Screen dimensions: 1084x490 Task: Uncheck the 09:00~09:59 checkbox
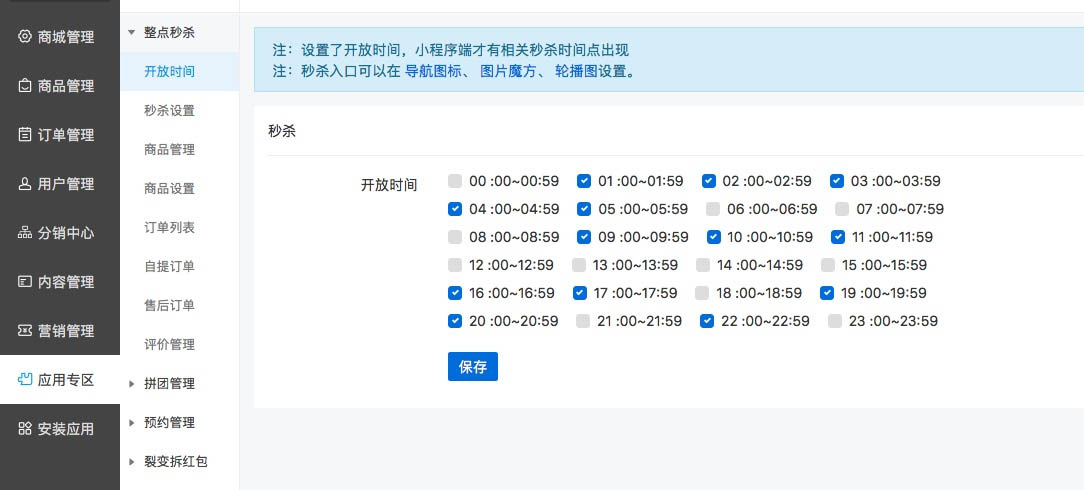[584, 237]
